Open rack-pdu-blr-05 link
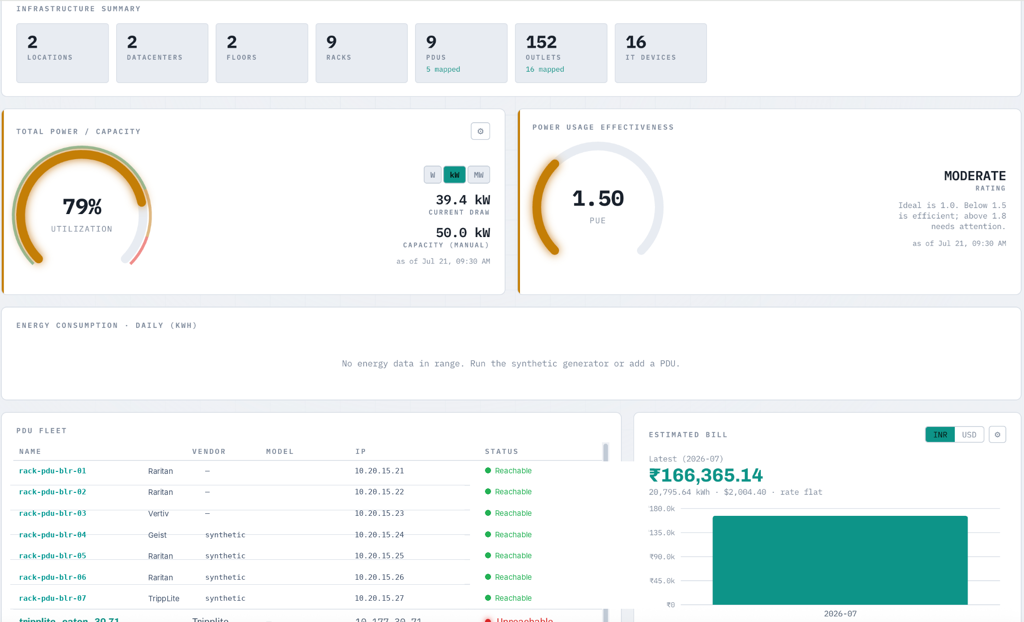The height and width of the screenshot is (622, 1024). [52, 555]
